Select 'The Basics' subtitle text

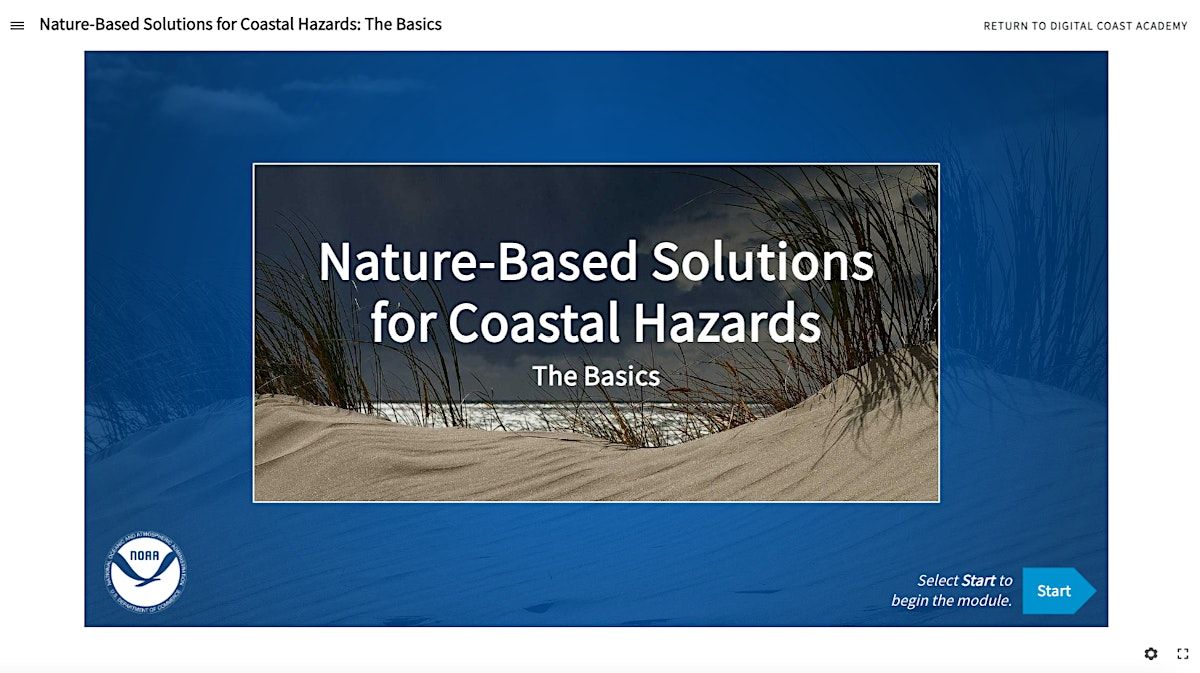coord(596,376)
